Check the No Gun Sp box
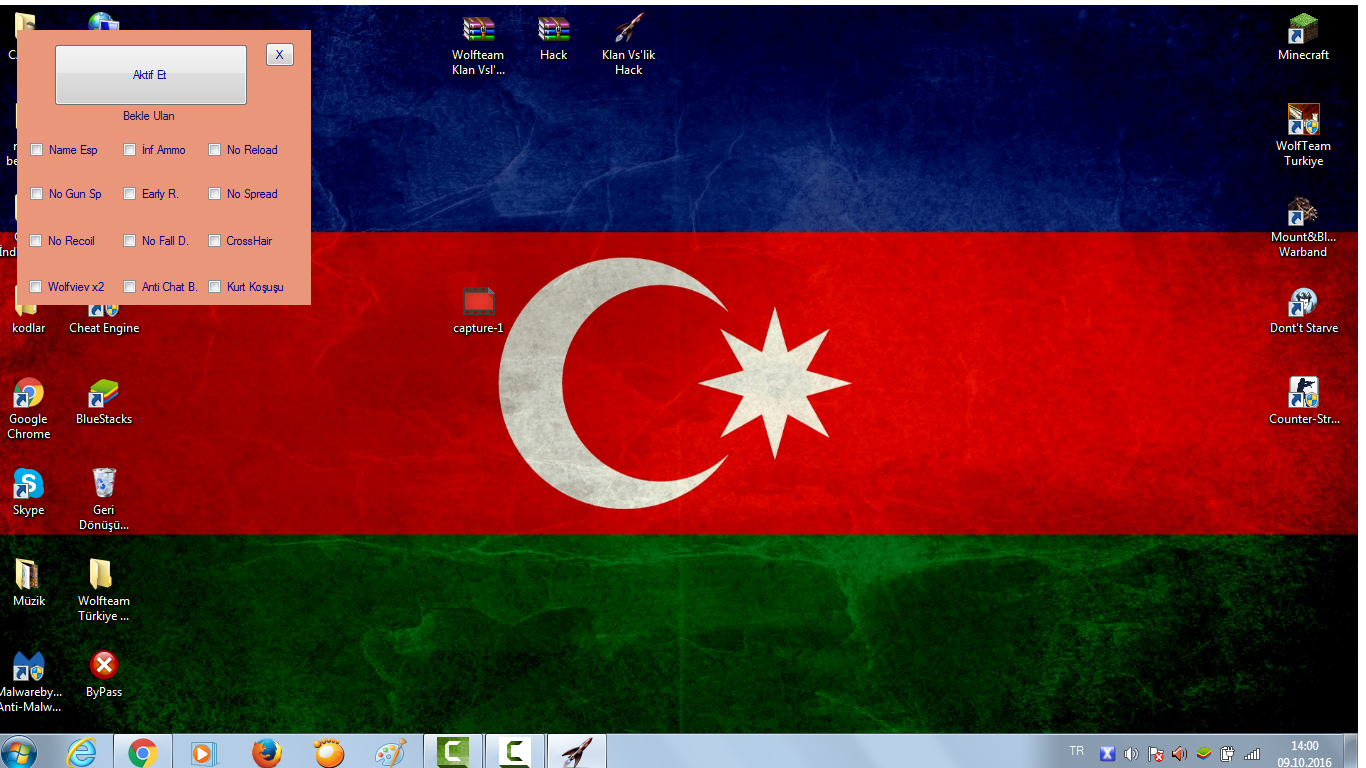The height and width of the screenshot is (768, 1366). [x=37, y=194]
